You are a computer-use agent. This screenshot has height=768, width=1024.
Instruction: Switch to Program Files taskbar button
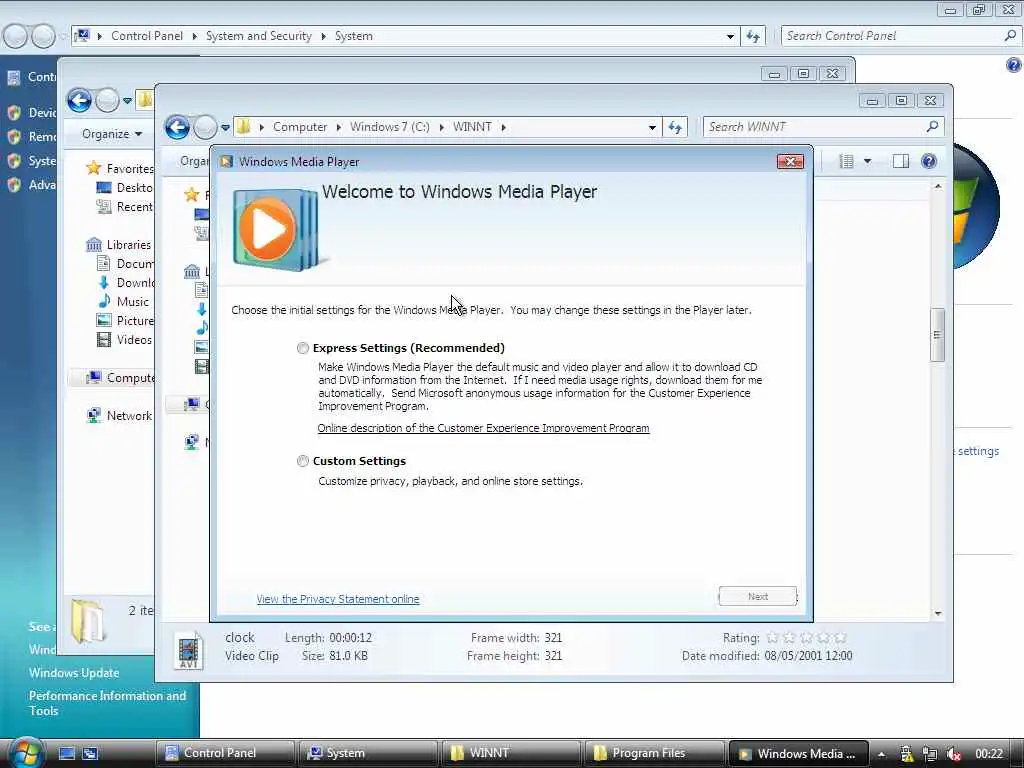pos(654,753)
